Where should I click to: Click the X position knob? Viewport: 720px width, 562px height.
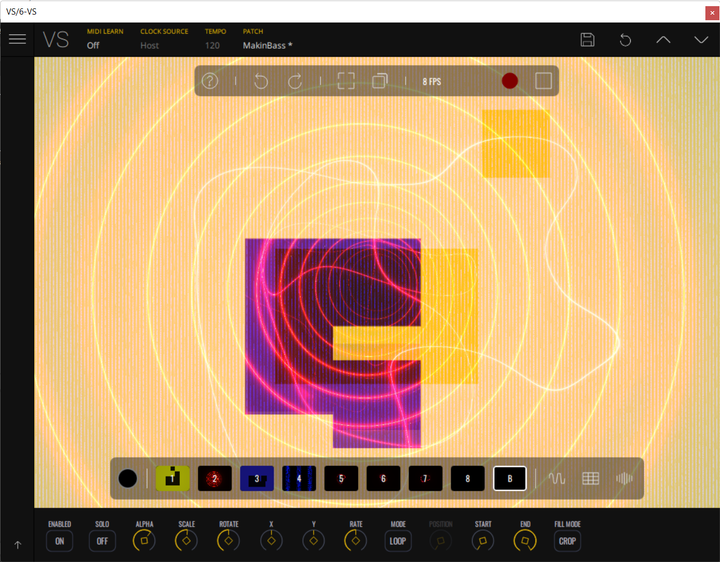coord(271,541)
